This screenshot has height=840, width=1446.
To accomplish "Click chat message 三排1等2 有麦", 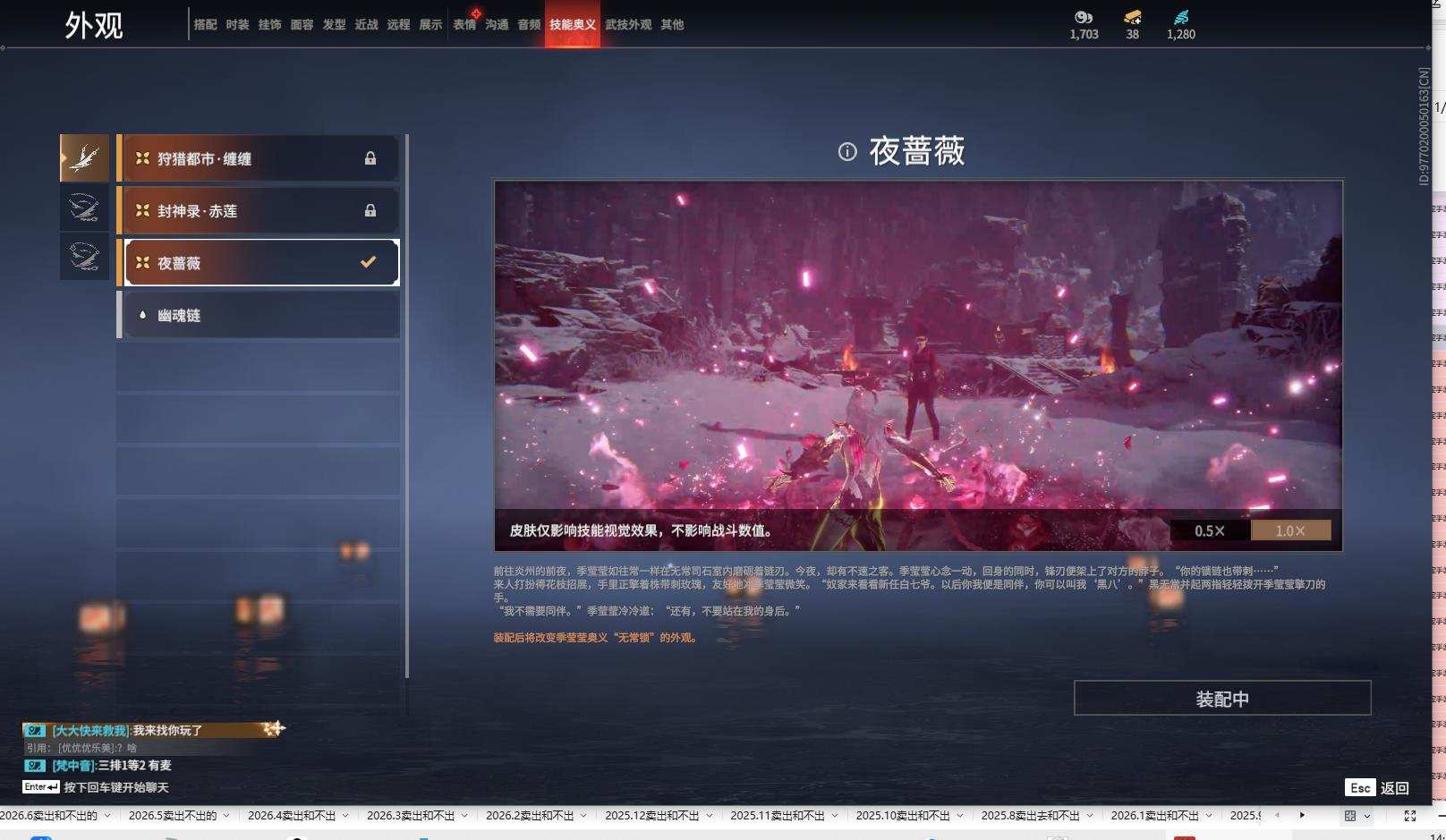I will pos(135,765).
